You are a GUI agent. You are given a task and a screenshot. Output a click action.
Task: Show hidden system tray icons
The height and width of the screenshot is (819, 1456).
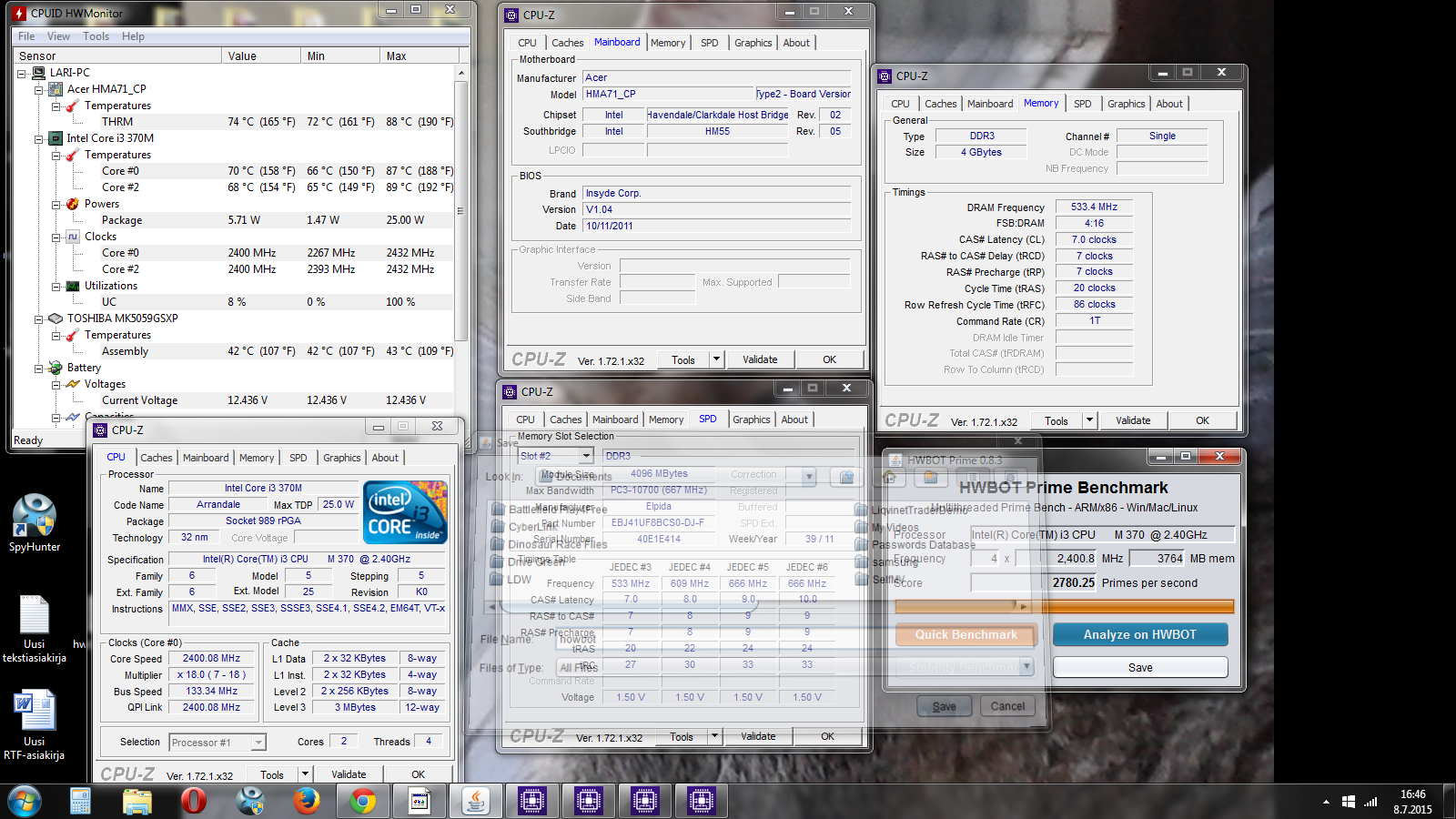pyautogui.click(x=1326, y=802)
